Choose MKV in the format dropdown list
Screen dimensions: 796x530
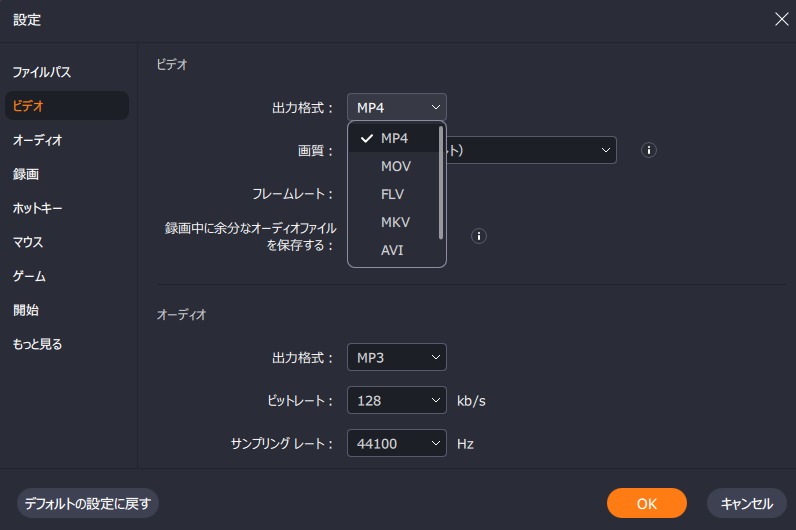tap(394, 222)
